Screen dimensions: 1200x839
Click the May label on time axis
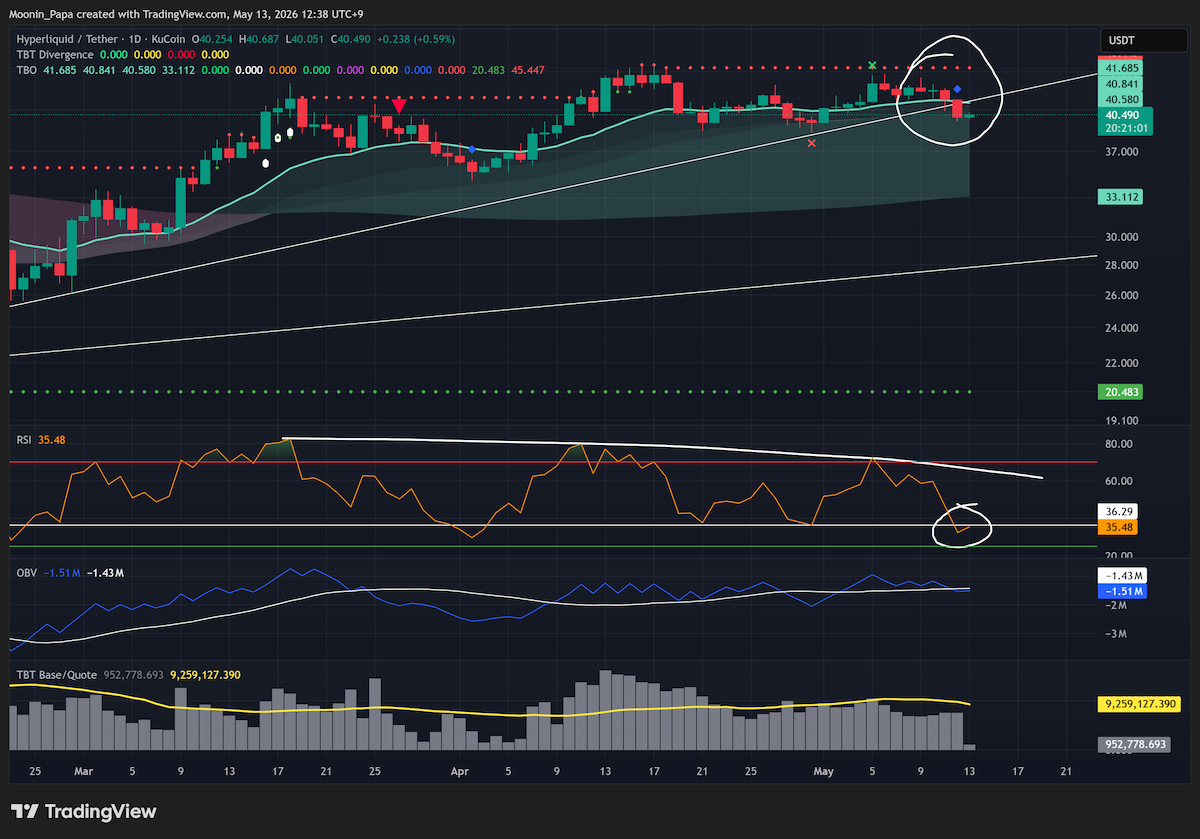click(823, 772)
